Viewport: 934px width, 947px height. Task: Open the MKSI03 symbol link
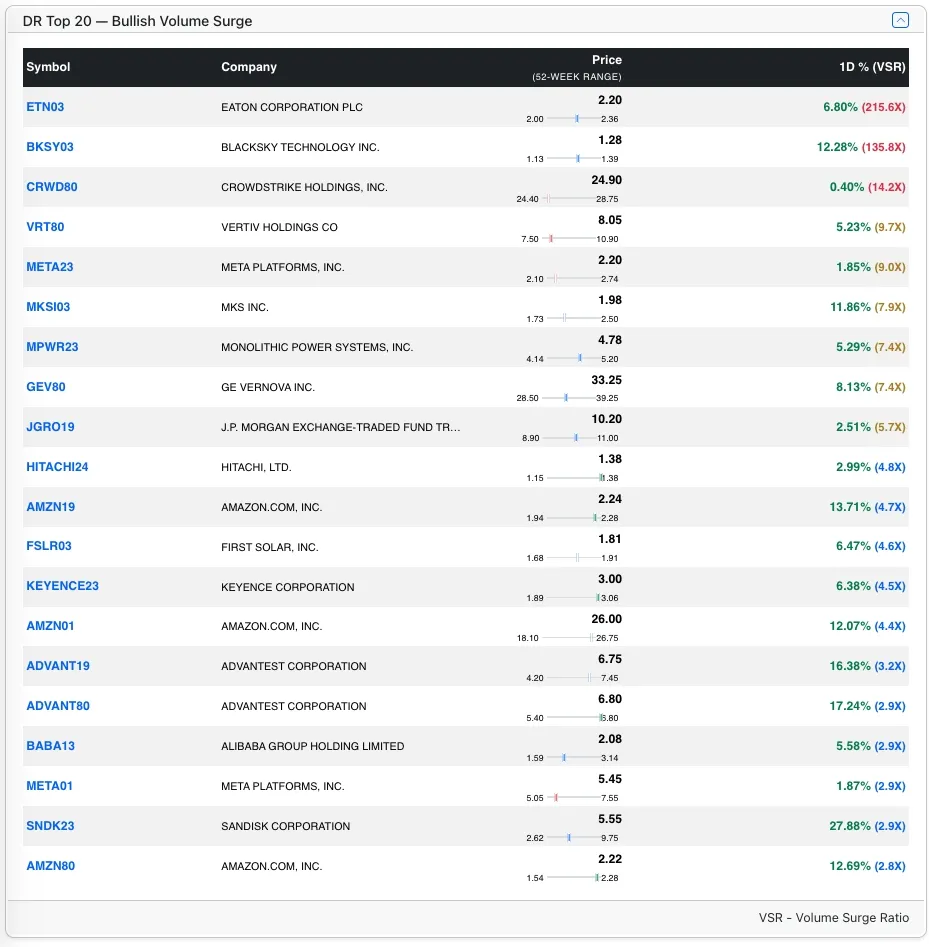pyautogui.click(x=48, y=307)
